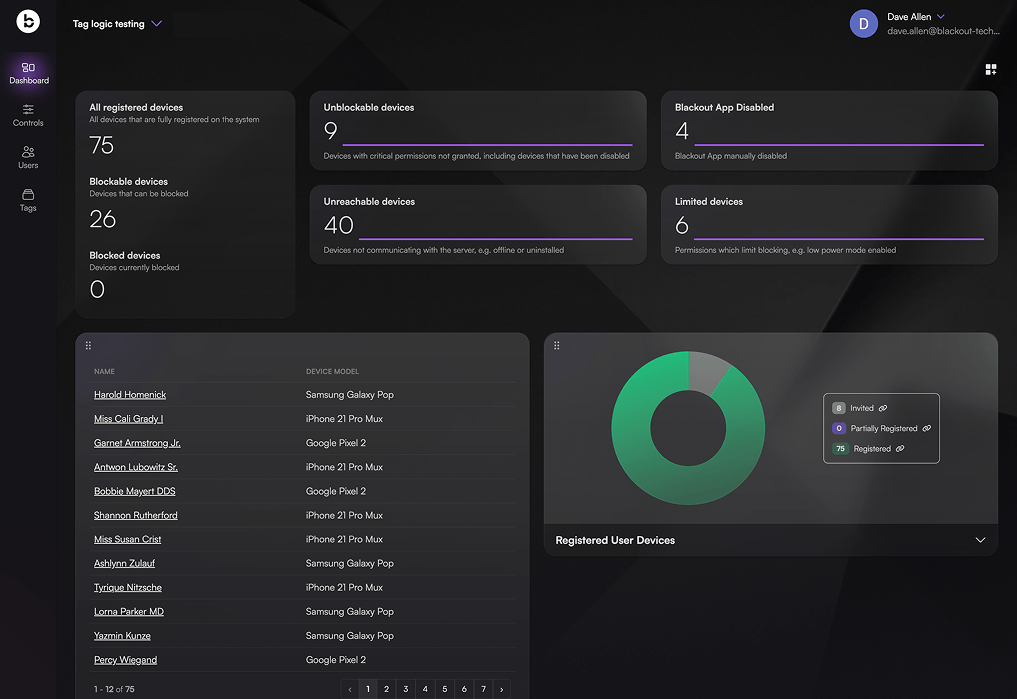Click the Blackout logo icon
The width and height of the screenshot is (1017, 699).
pos(28,21)
